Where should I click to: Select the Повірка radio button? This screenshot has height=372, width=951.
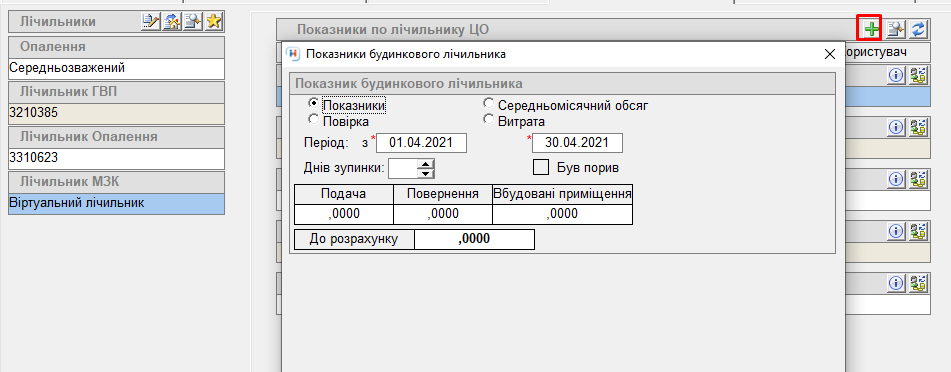pyautogui.click(x=314, y=120)
